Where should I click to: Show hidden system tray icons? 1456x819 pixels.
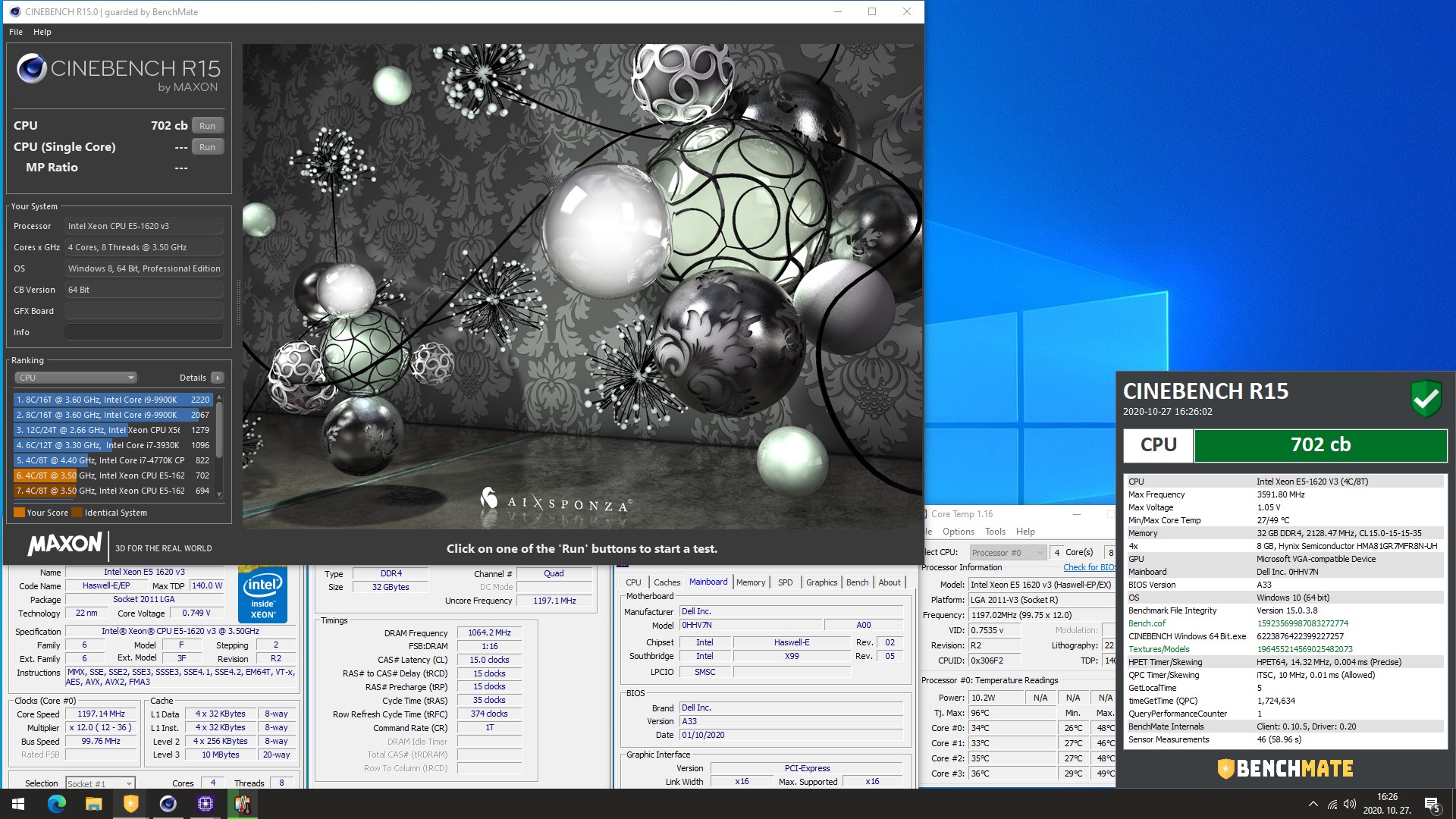point(1313,804)
